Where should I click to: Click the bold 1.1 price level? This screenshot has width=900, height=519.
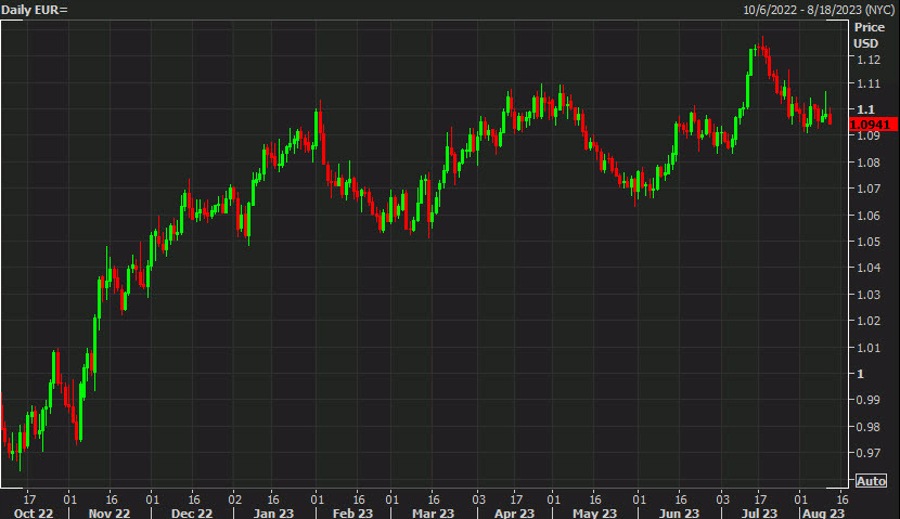click(x=864, y=109)
